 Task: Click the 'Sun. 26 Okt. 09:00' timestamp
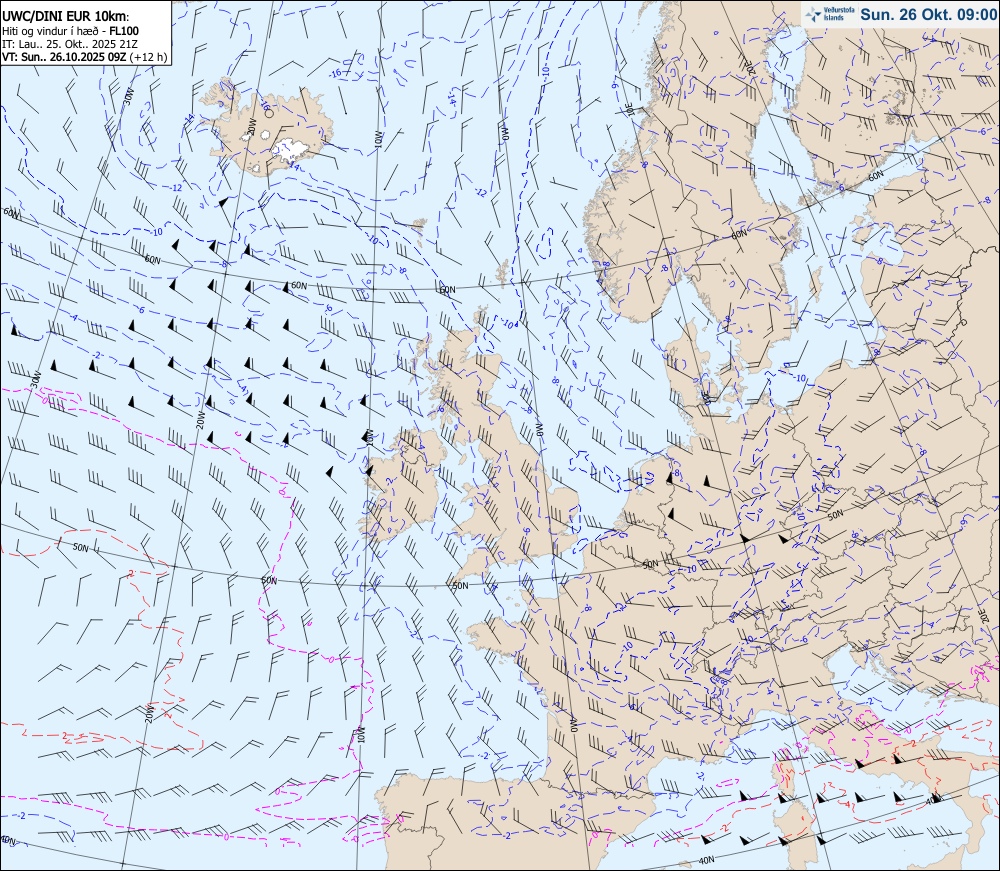click(928, 14)
